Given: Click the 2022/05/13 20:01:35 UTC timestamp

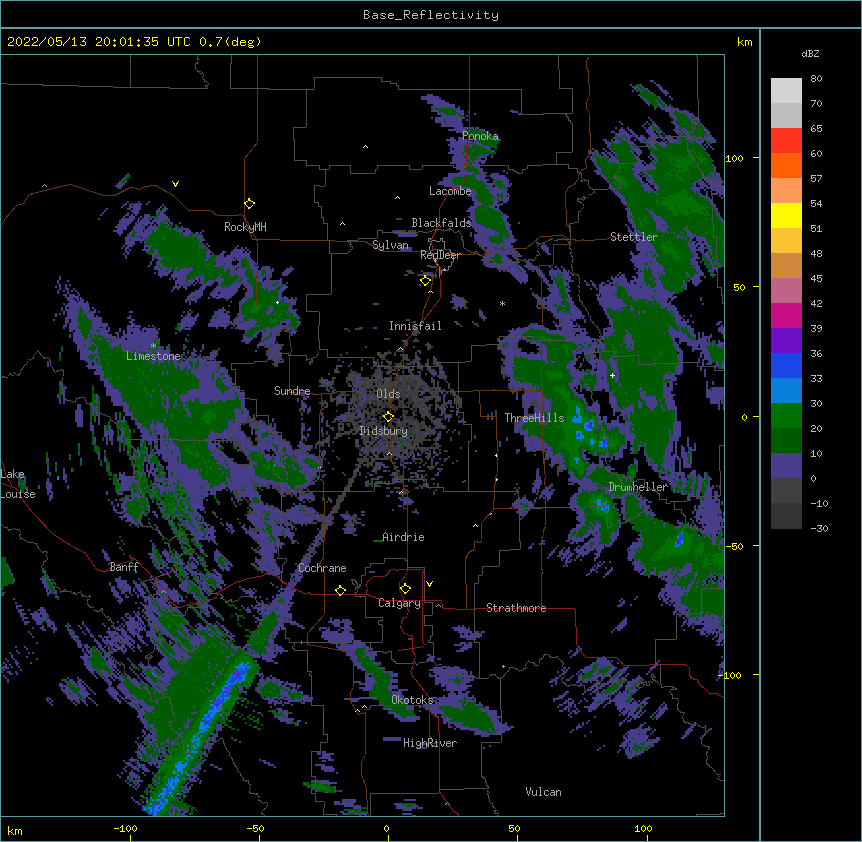Looking at the screenshot, I should [98, 42].
